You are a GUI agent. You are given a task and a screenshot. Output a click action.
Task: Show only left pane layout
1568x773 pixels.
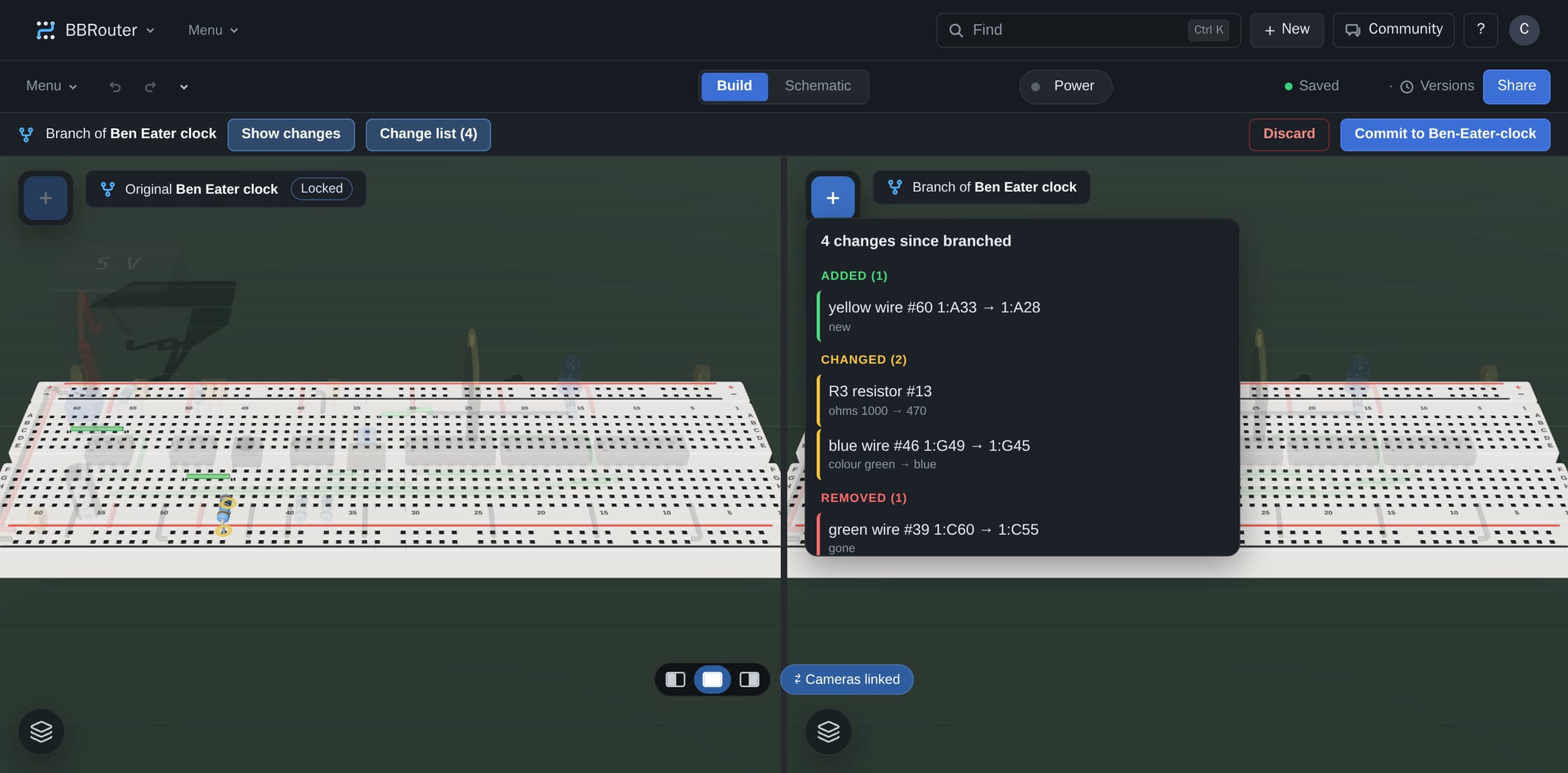click(x=675, y=679)
